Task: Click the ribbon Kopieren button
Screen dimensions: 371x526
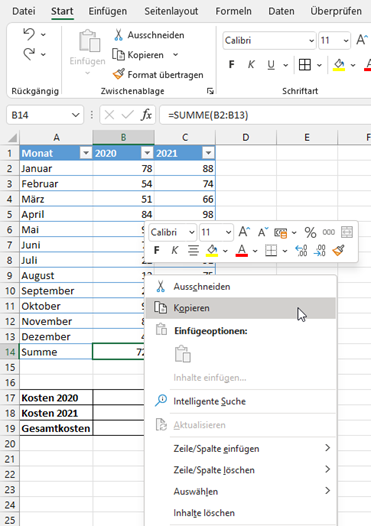Action: [x=138, y=55]
